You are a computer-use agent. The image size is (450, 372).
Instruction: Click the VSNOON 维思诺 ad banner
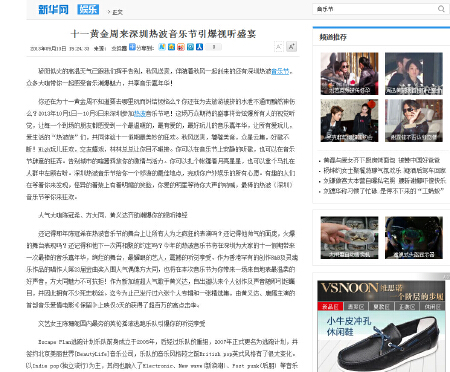pyautogui.click(x=381, y=291)
